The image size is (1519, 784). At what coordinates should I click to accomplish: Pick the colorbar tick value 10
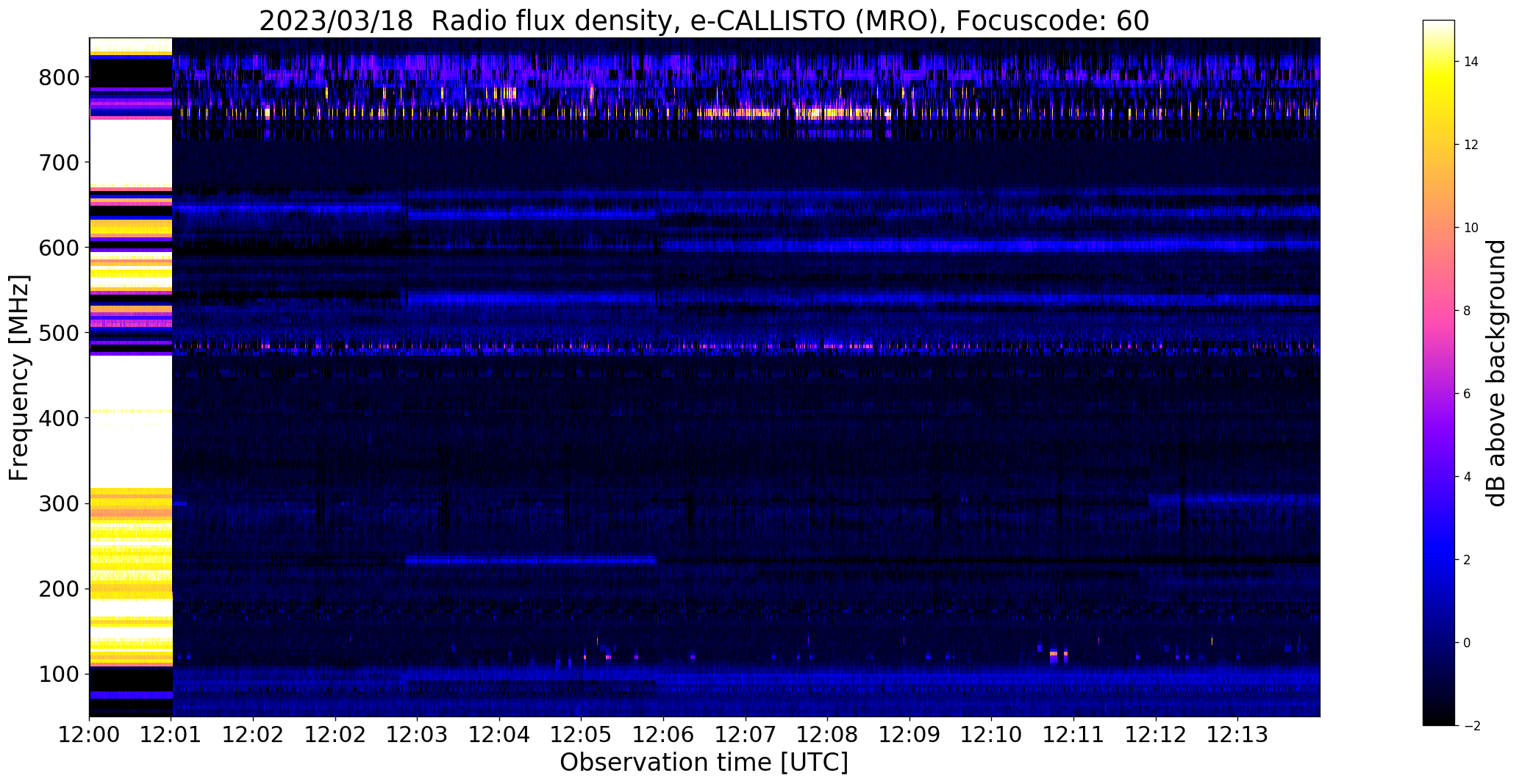[x=1471, y=228]
